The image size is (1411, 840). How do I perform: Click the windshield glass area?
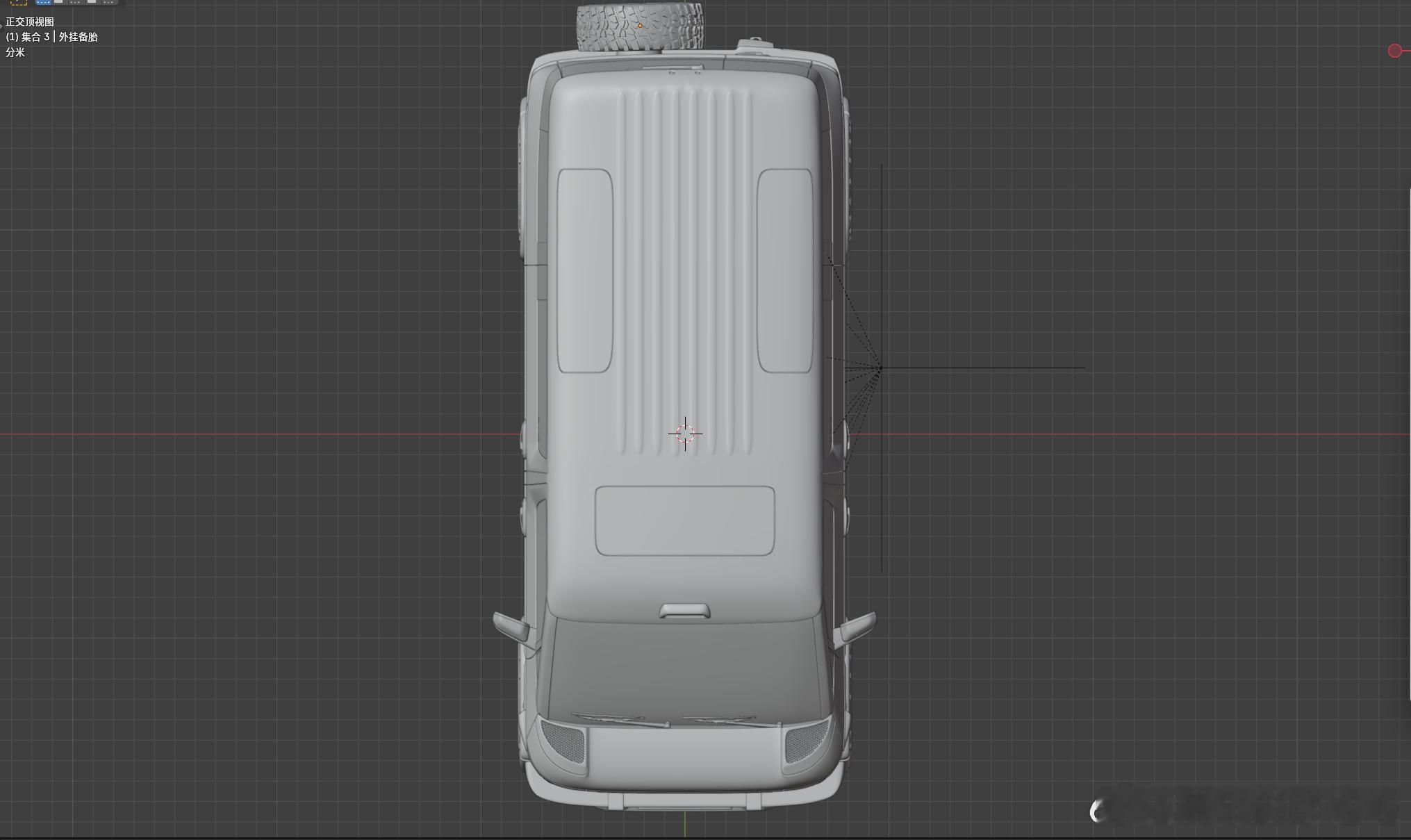click(684, 667)
